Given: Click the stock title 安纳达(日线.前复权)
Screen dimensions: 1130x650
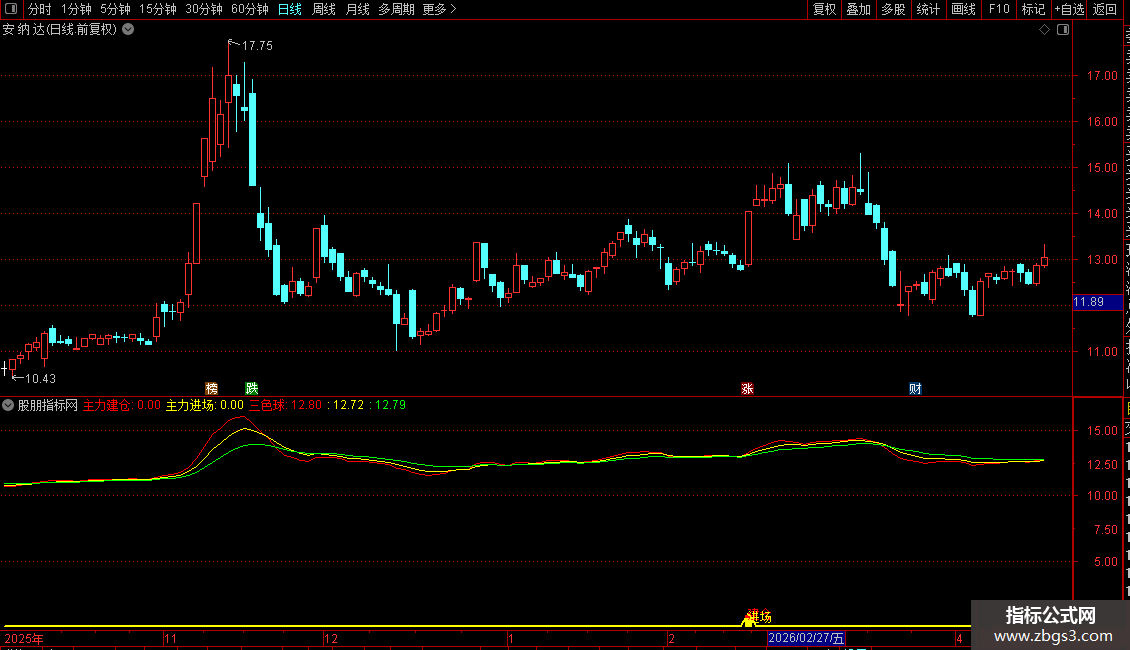Looking at the screenshot, I should point(59,30).
